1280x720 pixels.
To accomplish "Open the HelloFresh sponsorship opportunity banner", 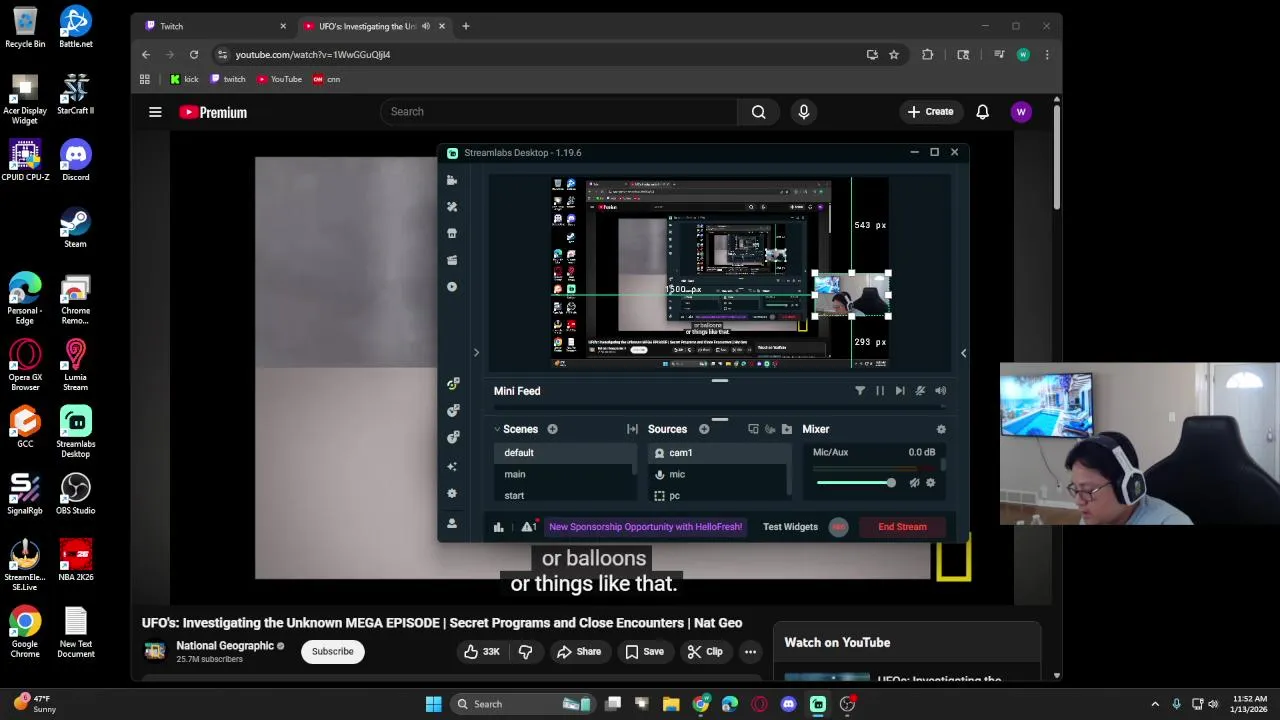I will pos(645,527).
